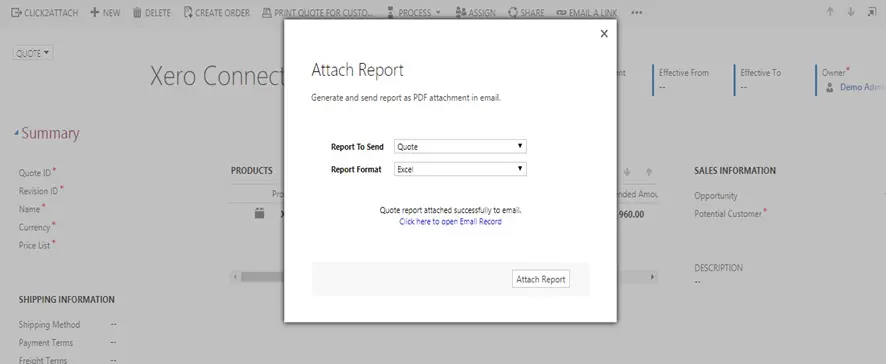886x364 pixels.
Task: Collapse the Summary section
Action: [x=16, y=133]
